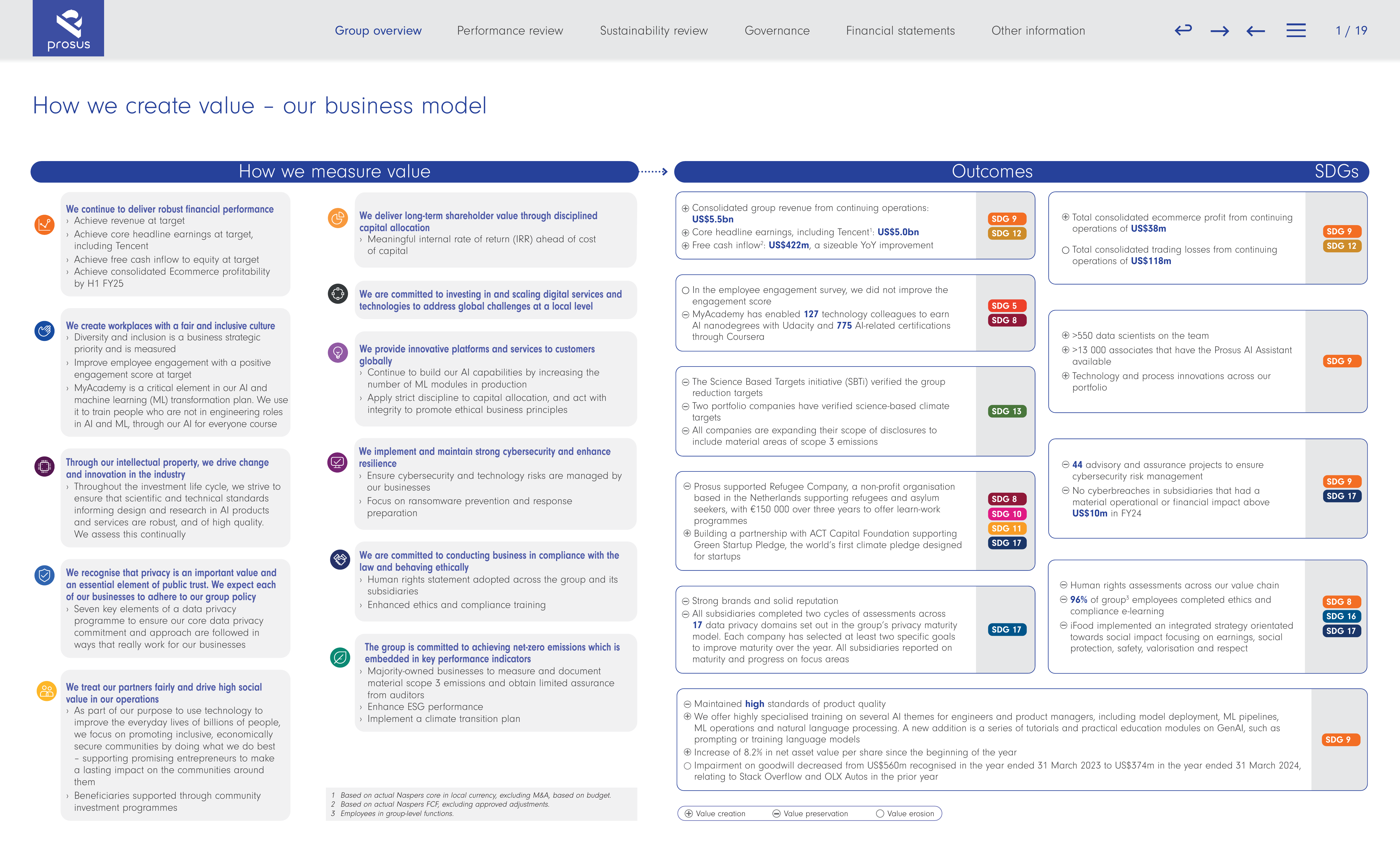
Task: Go to next page with right arrow
Action: click(x=1219, y=31)
